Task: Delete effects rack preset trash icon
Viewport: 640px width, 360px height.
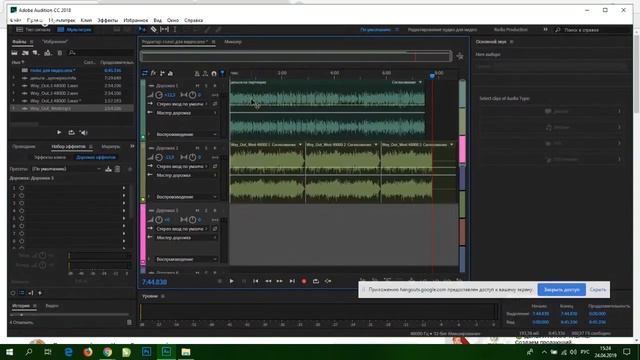Action: pos(118,169)
